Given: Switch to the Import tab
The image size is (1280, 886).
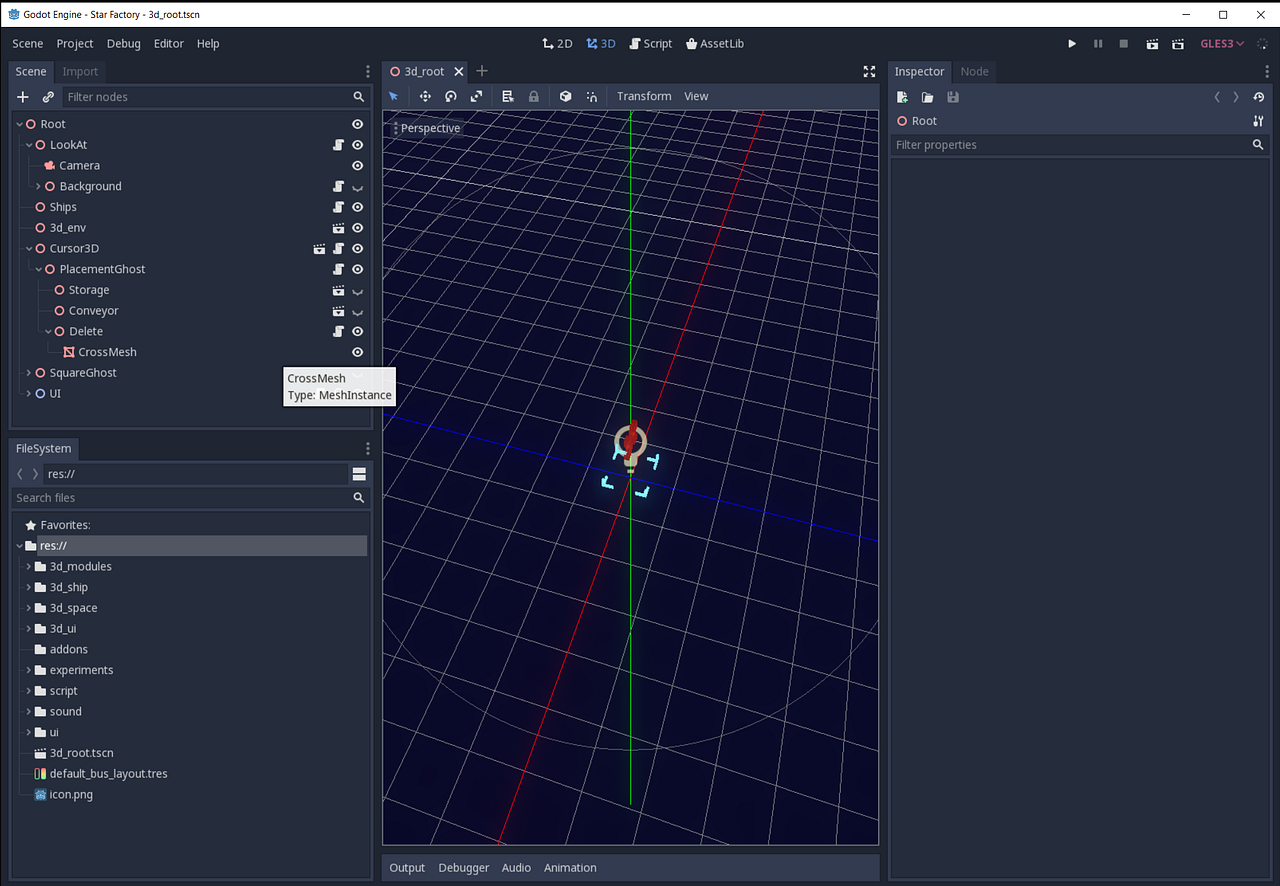Looking at the screenshot, I should [80, 72].
